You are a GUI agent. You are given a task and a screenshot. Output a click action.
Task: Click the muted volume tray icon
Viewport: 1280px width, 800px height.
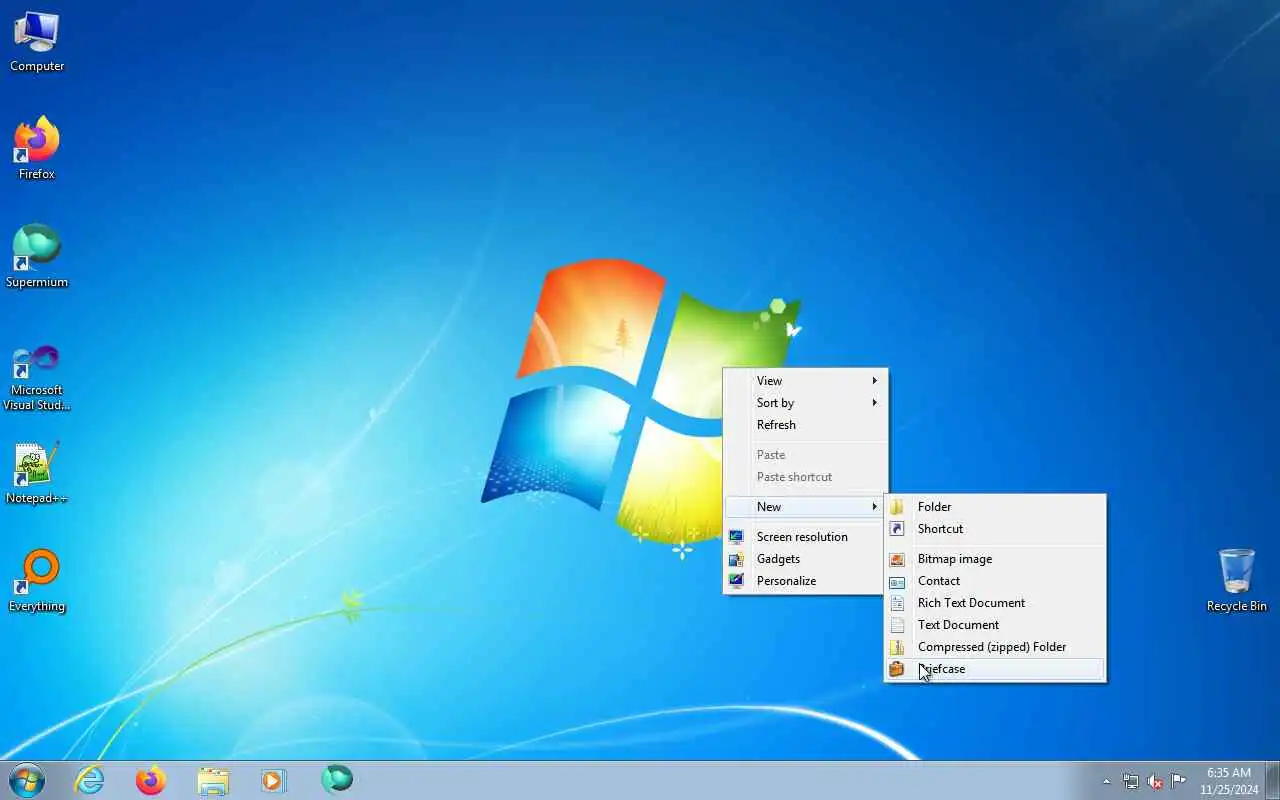[1155, 781]
